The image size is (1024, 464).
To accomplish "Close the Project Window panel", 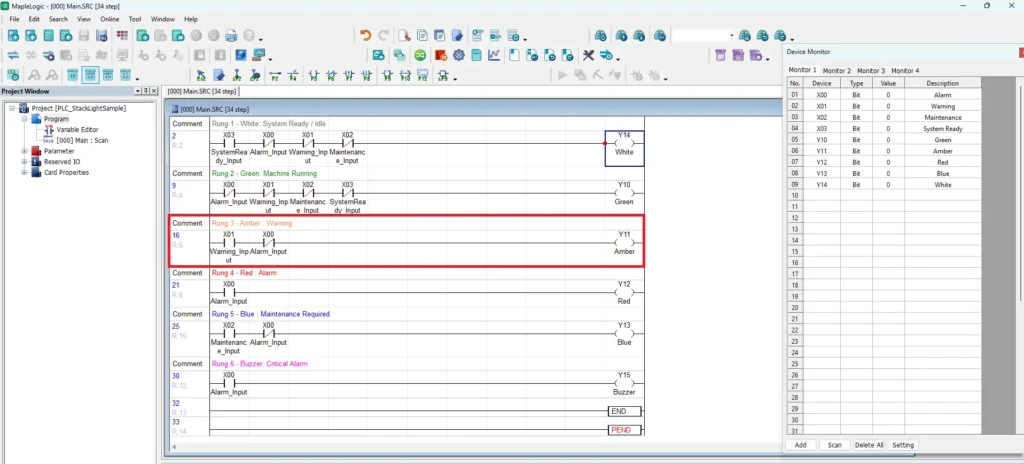I will (153, 91).
